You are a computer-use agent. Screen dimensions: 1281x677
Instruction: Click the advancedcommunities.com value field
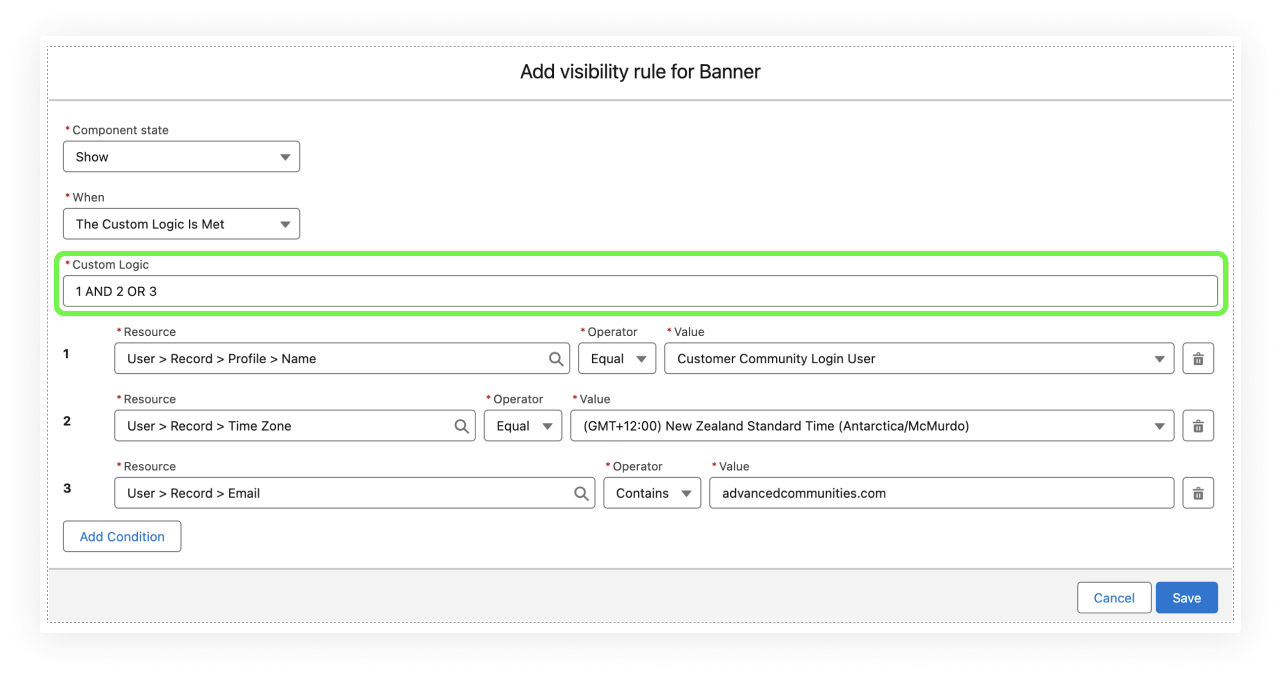(941, 493)
